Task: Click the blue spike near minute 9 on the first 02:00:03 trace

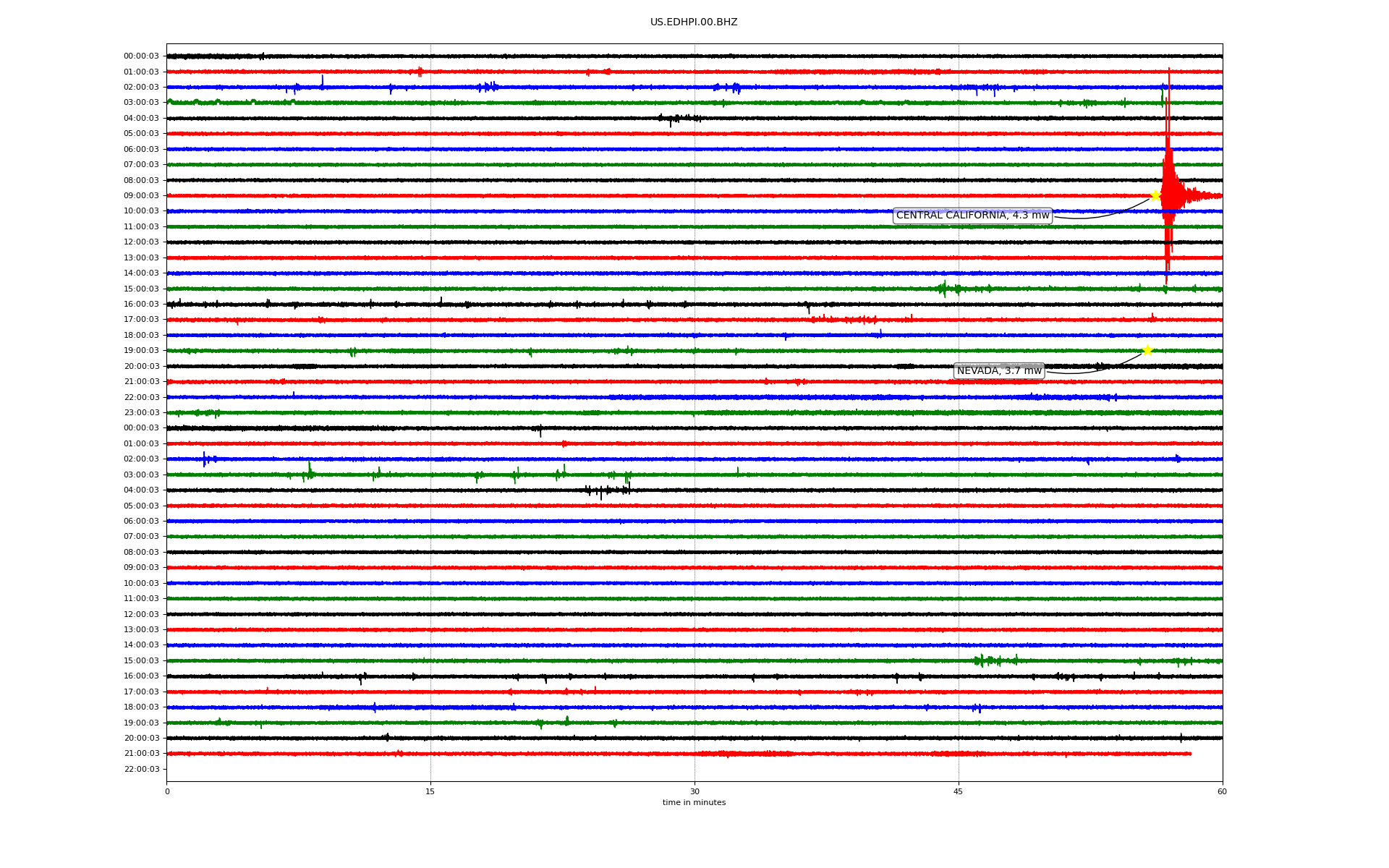Action: click(x=322, y=82)
